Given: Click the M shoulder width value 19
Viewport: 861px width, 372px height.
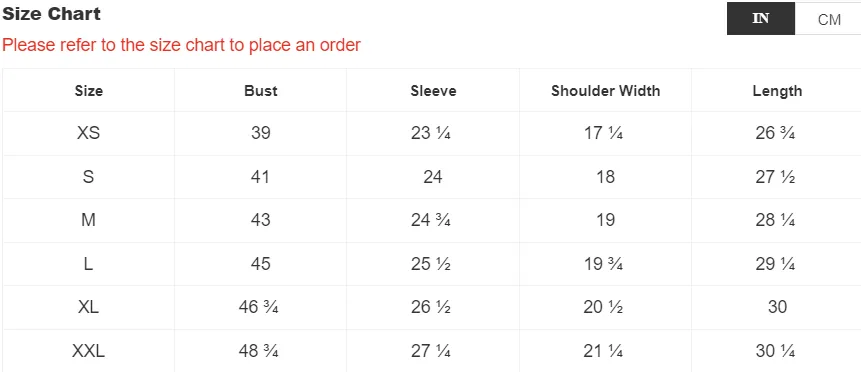Looking at the screenshot, I should (606, 220).
